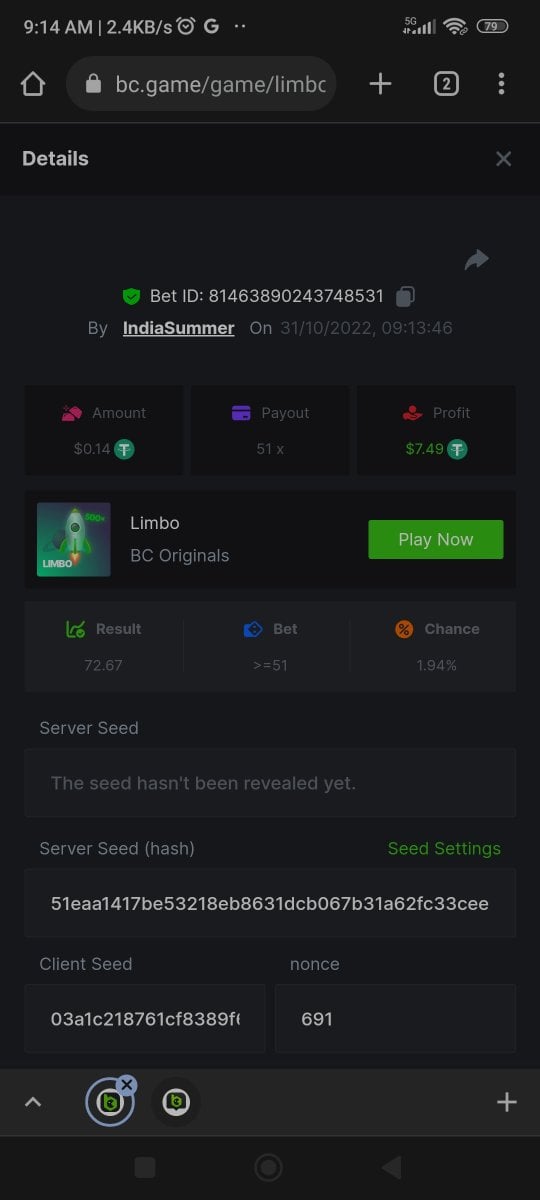Screen dimensions: 540x1200
Task: Tap the green verified shield icon
Action: (131, 296)
